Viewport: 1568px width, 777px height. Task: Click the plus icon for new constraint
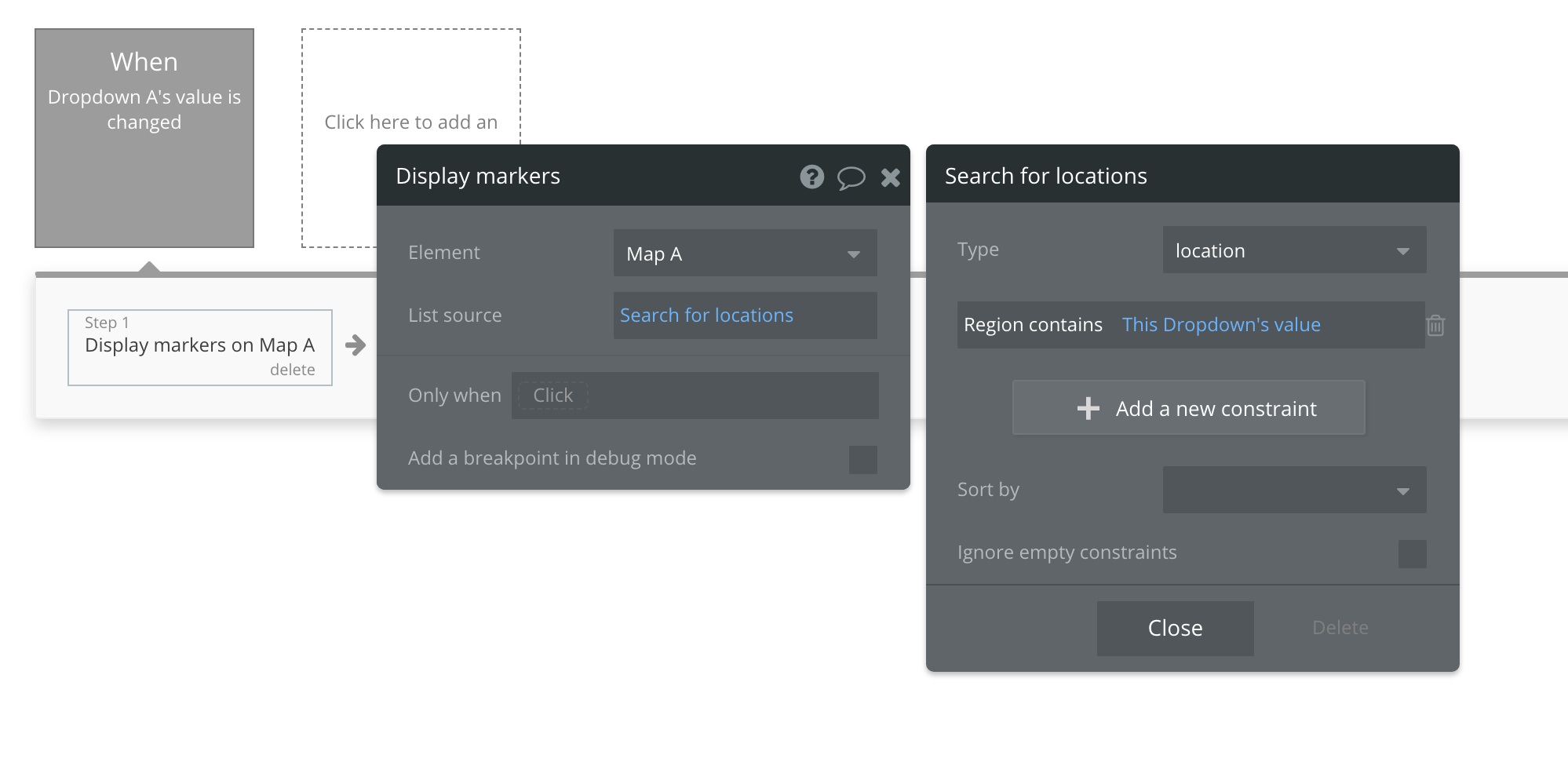[1088, 408]
